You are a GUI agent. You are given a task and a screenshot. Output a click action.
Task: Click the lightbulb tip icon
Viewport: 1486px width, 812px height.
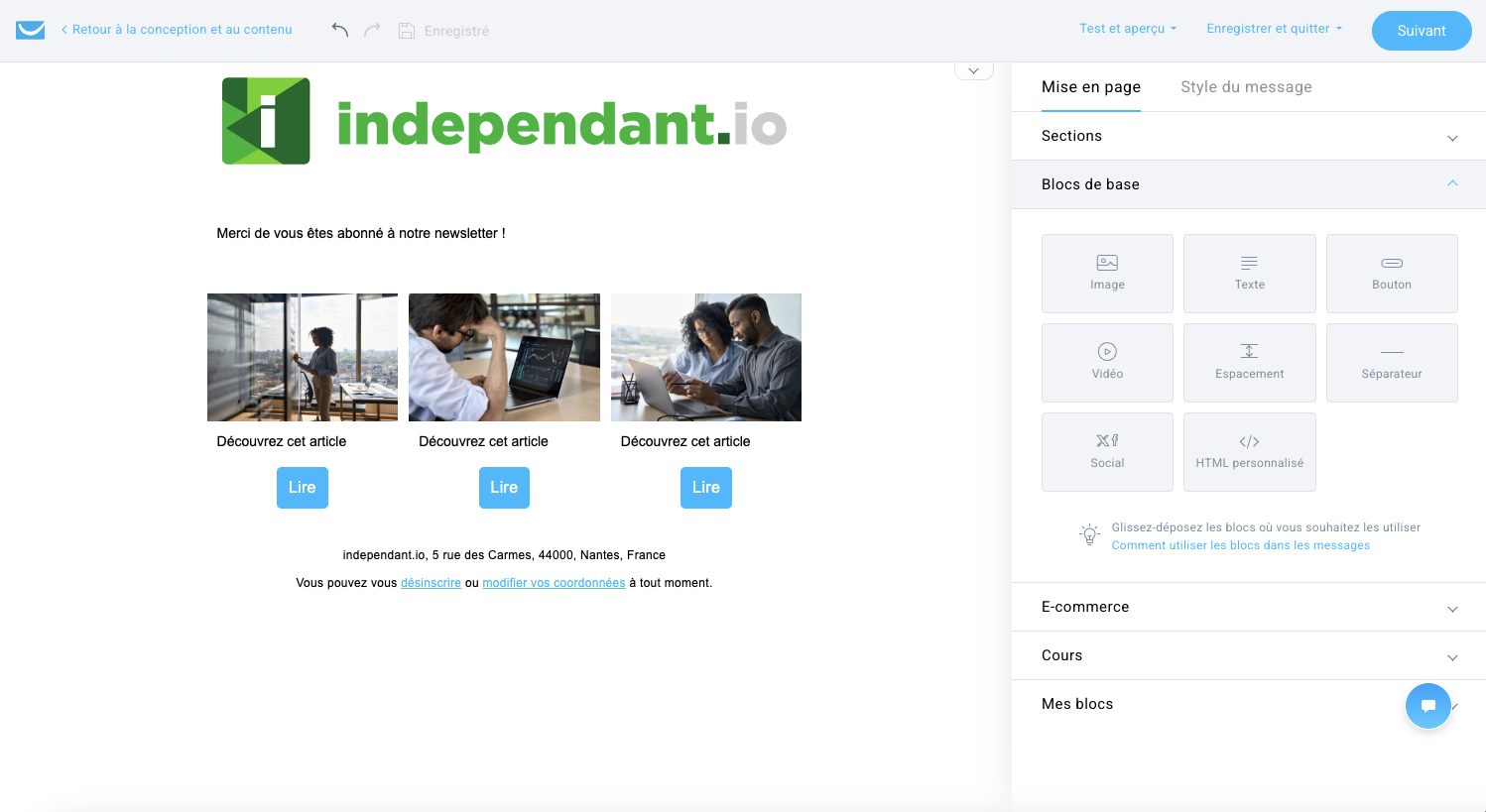click(1089, 534)
